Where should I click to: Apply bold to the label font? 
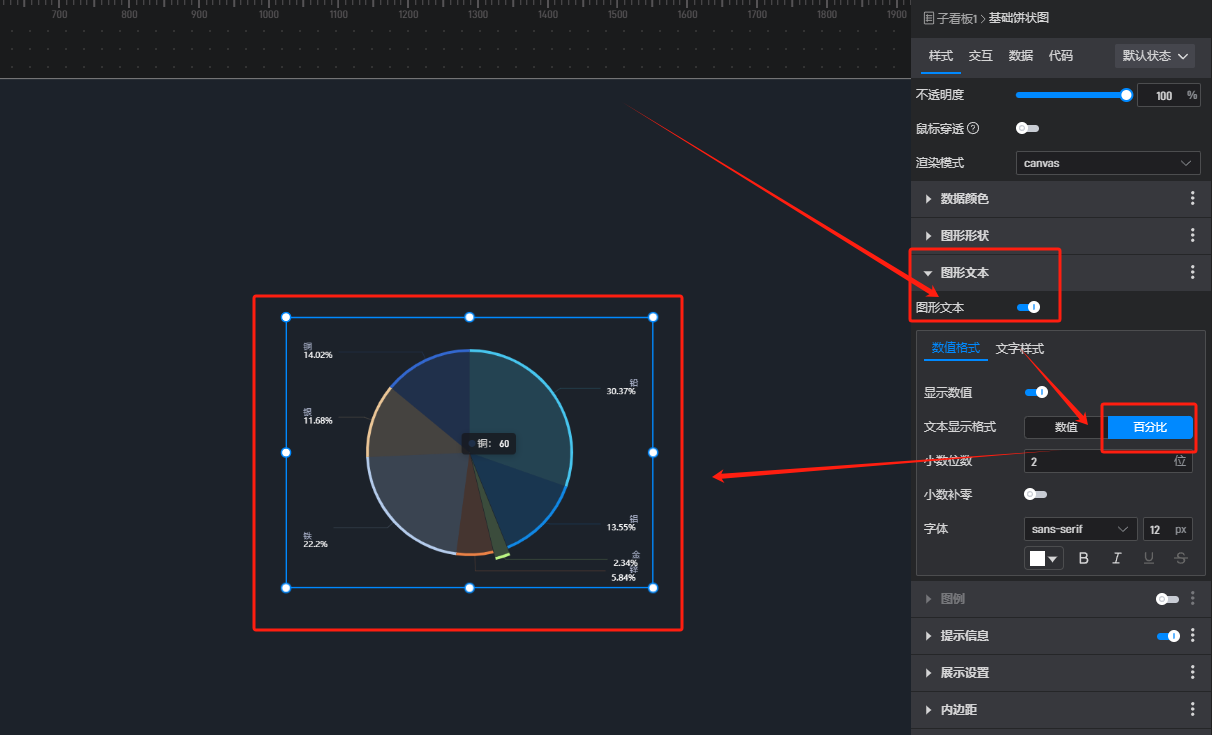(x=1084, y=558)
